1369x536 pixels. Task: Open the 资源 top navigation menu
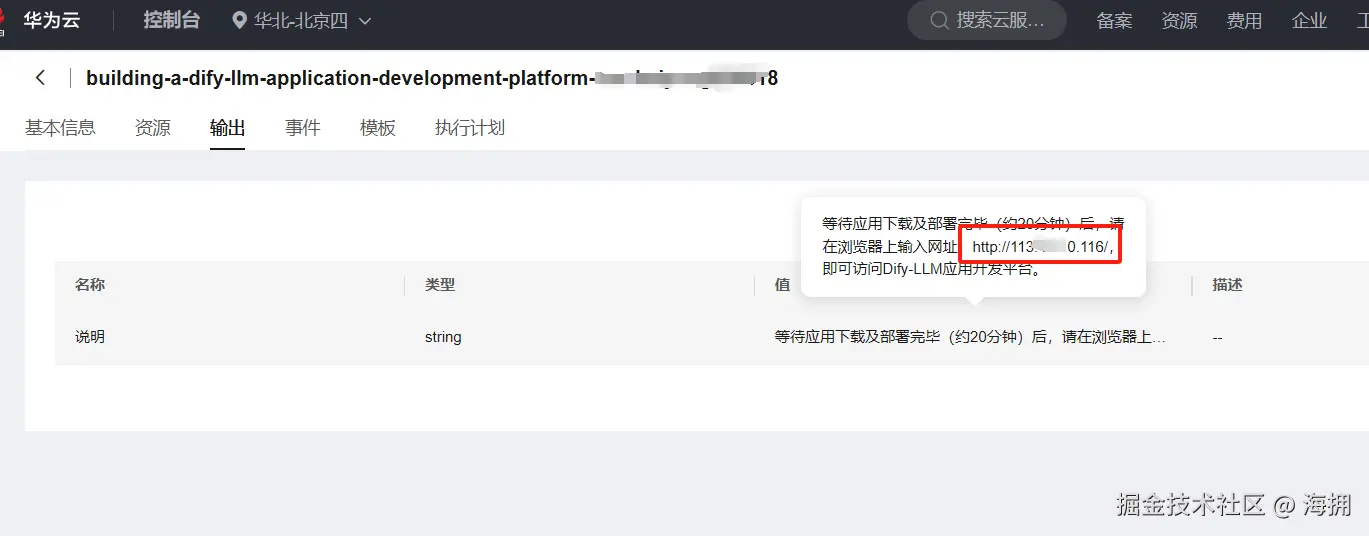click(1179, 21)
